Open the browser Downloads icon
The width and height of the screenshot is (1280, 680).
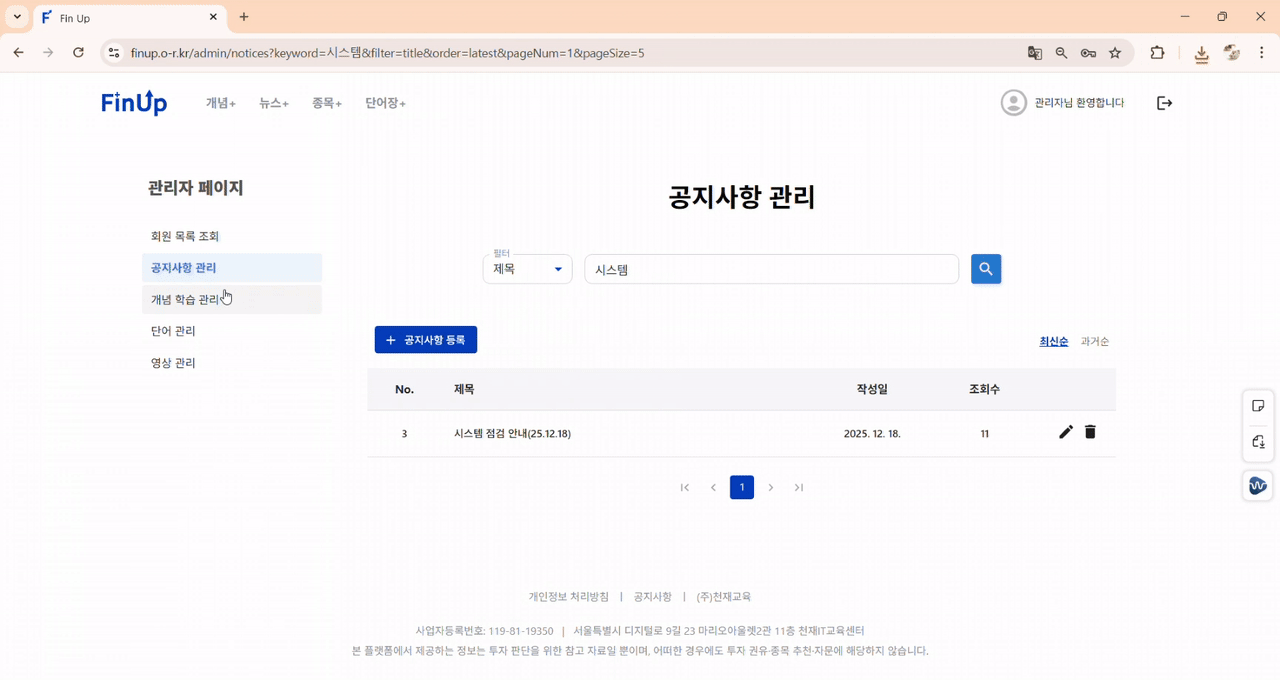coord(1201,53)
